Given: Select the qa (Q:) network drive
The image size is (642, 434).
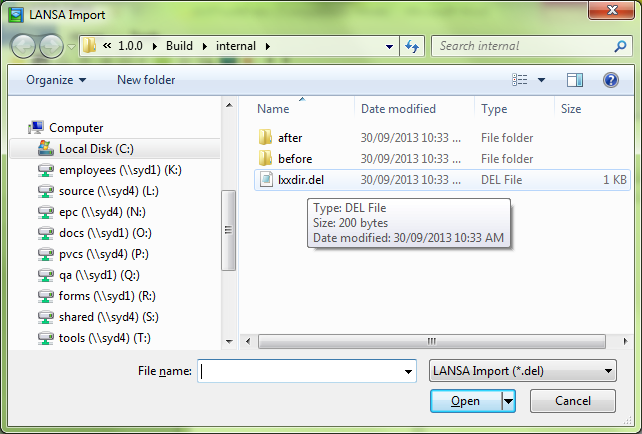Looking at the screenshot, I should coord(99,275).
